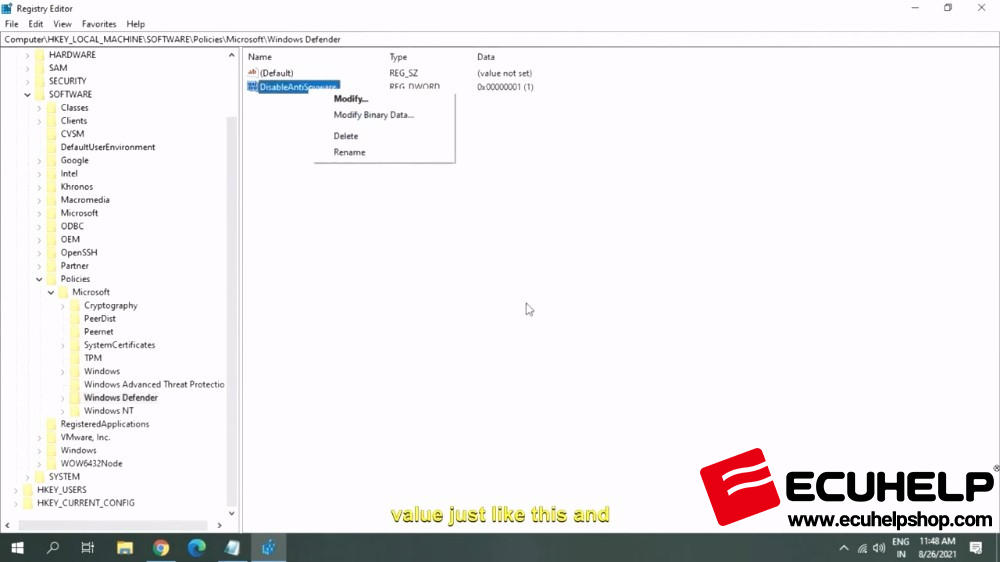
Task: Click the (Default) string value icon
Action: 253,73
